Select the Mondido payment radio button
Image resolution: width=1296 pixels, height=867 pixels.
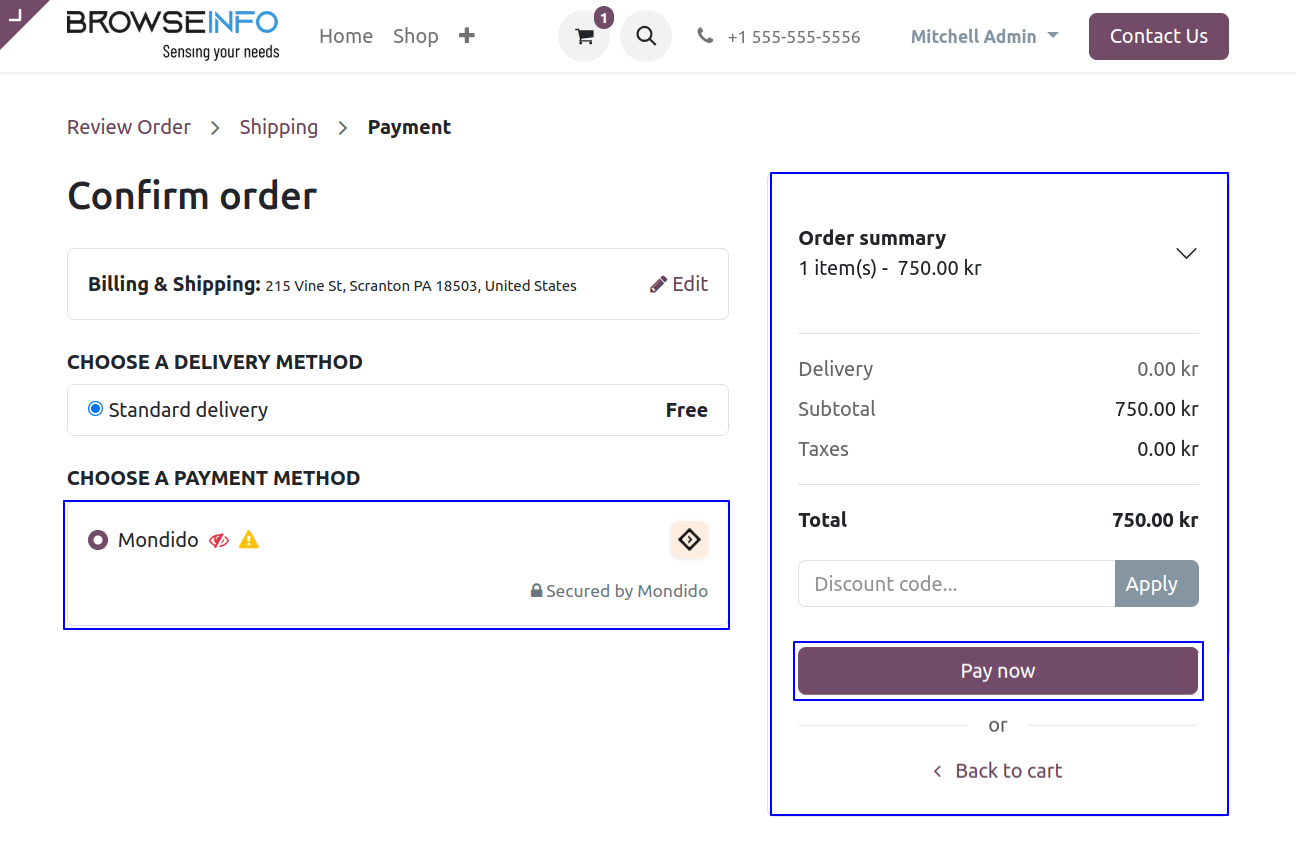coord(97,540)
